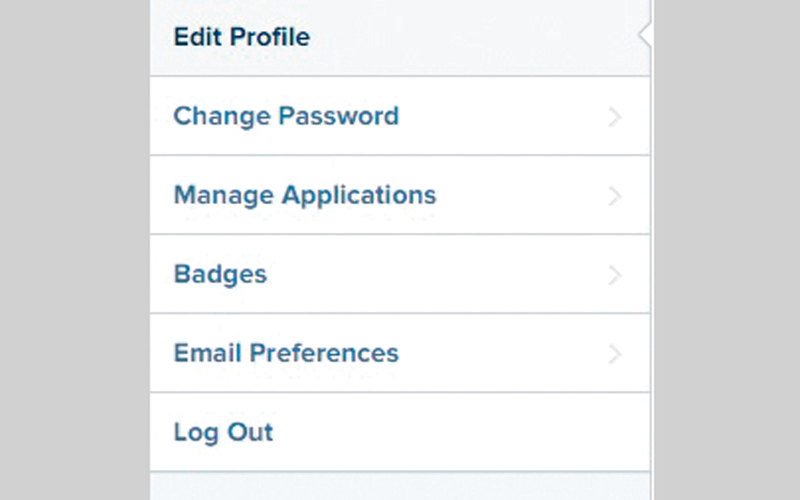Go to the Badges section

[x=220, y=274]
